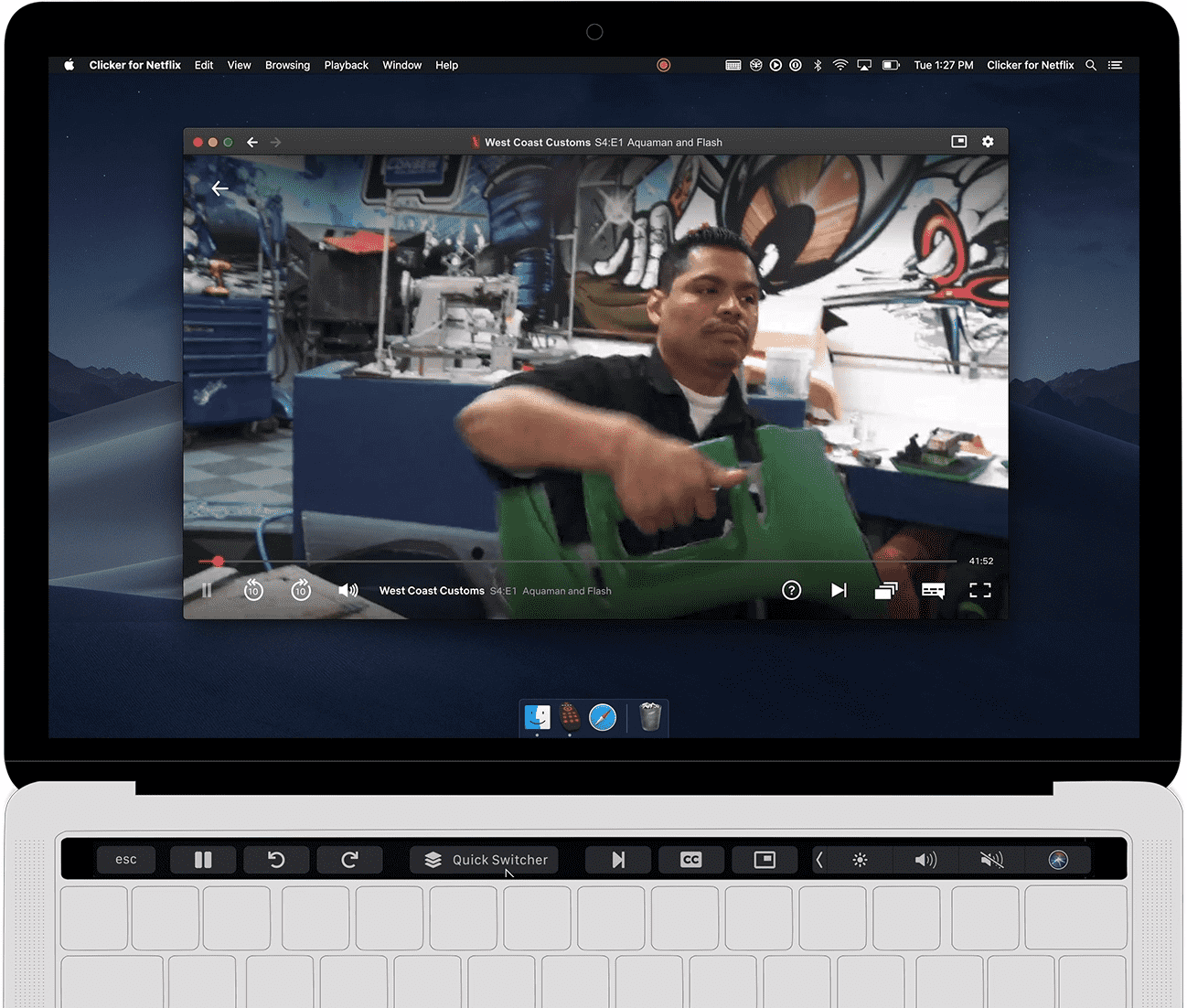
Task: Open the Window menu
Action: point(401,65)
